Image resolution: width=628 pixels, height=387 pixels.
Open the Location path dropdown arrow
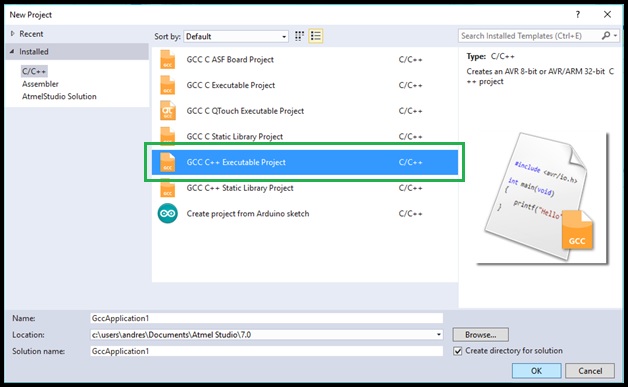click(x=439, y=335)
